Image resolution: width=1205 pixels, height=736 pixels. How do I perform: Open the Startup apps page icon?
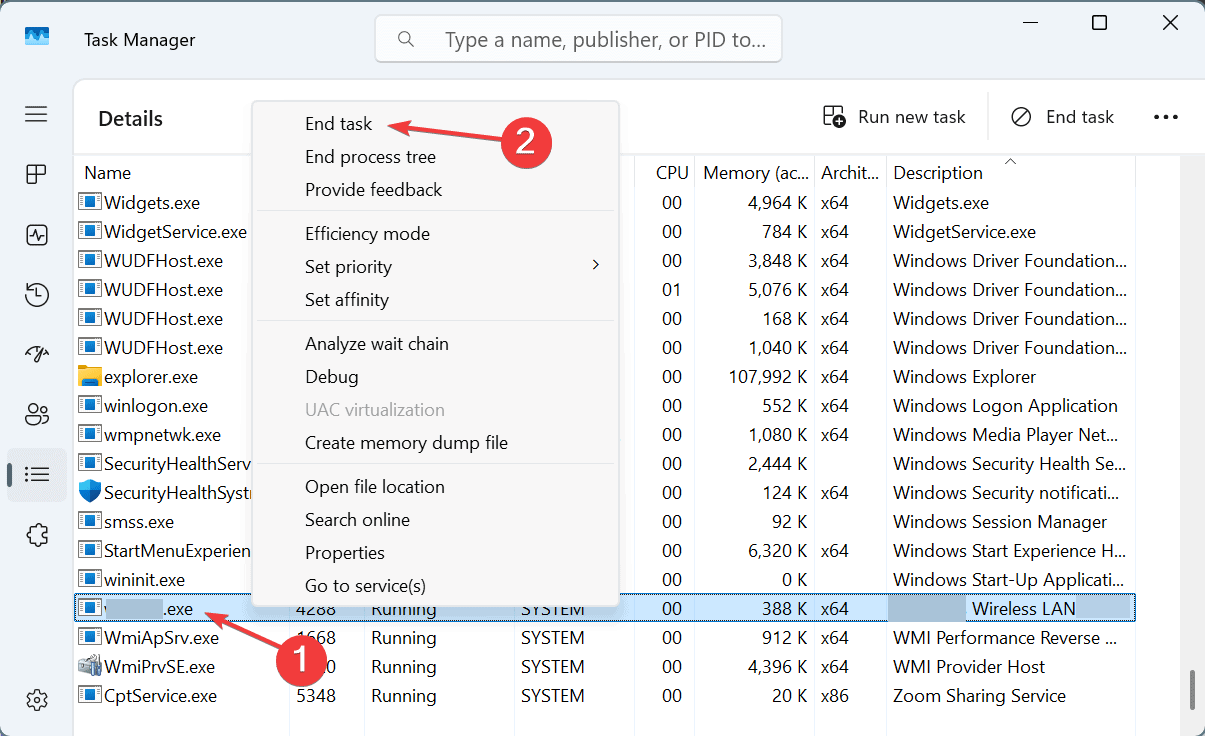[37, 354]
